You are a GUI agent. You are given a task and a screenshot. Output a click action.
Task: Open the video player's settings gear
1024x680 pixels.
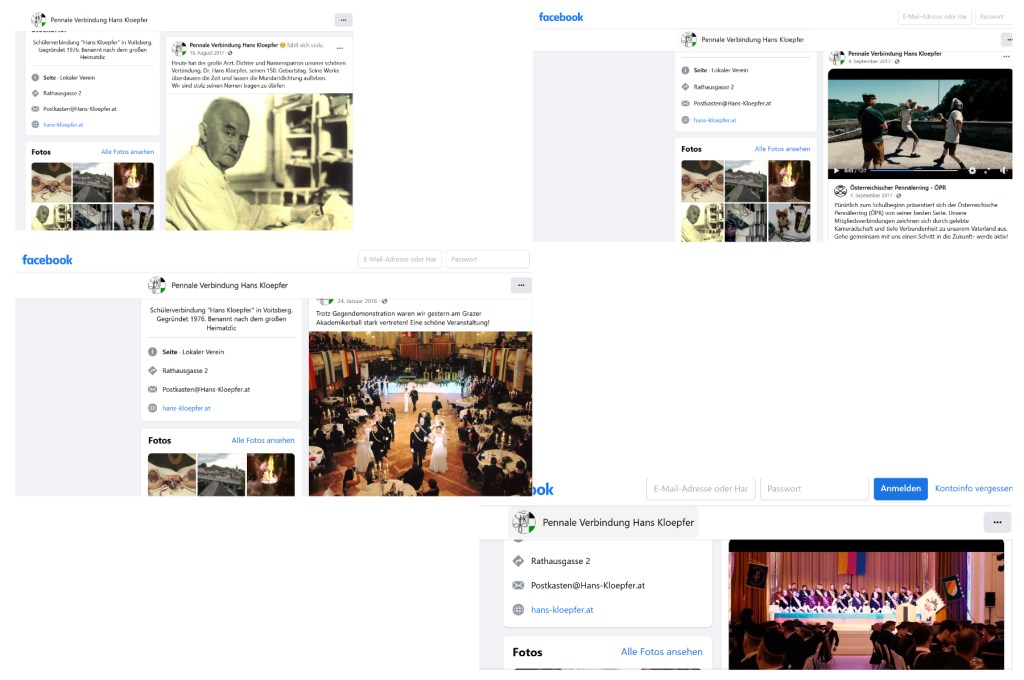coord(972,170)
